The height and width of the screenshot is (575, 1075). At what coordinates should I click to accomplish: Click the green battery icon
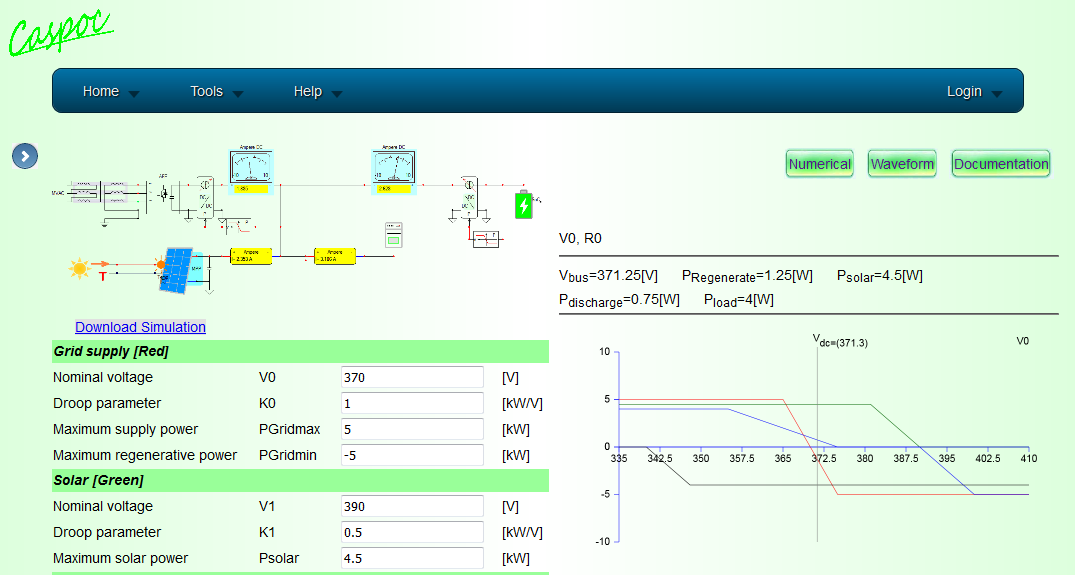tap(523, 205)
